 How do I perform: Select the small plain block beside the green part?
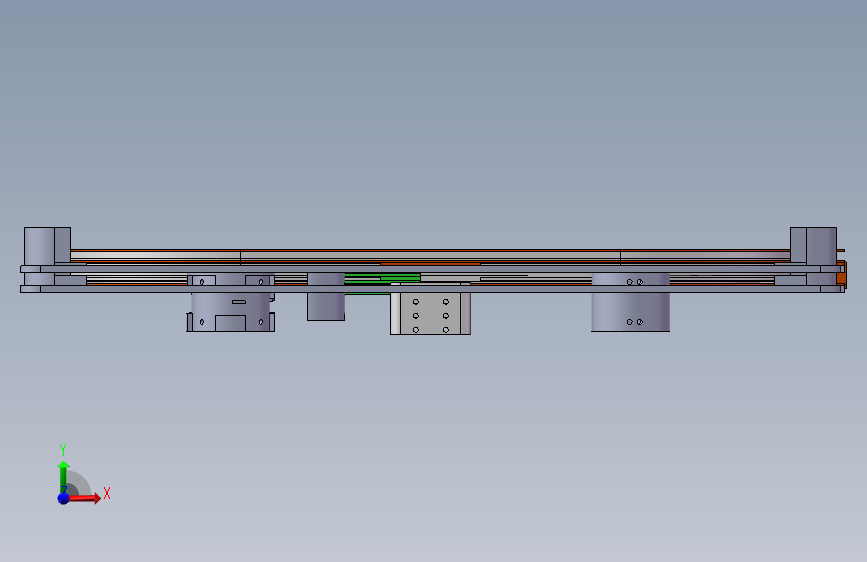(326, 296)
